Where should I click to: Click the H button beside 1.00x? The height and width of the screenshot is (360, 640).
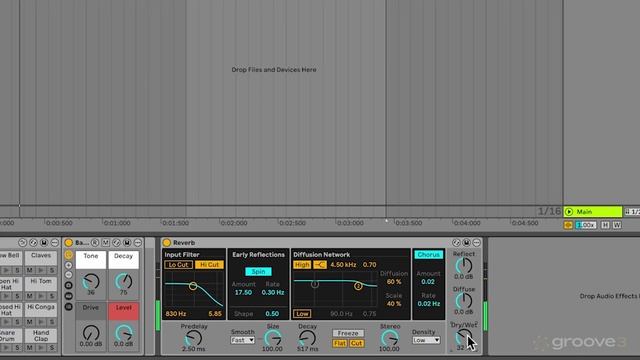click(x=605, y=225)
